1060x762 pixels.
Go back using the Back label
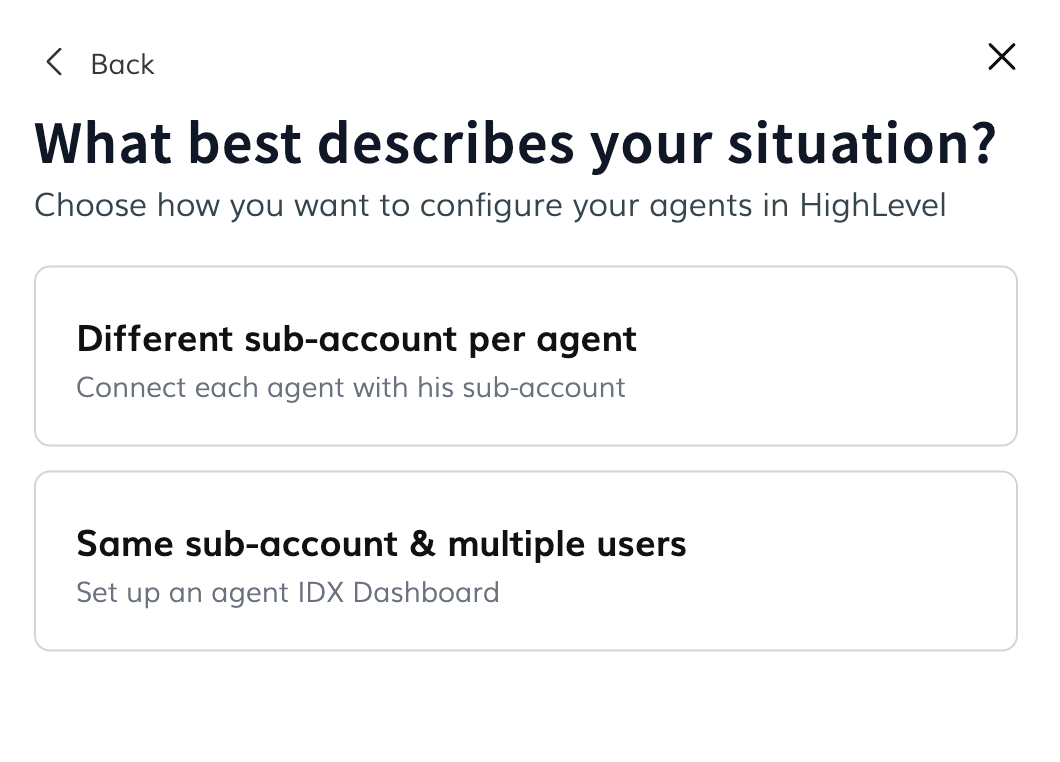coord(122,64)
